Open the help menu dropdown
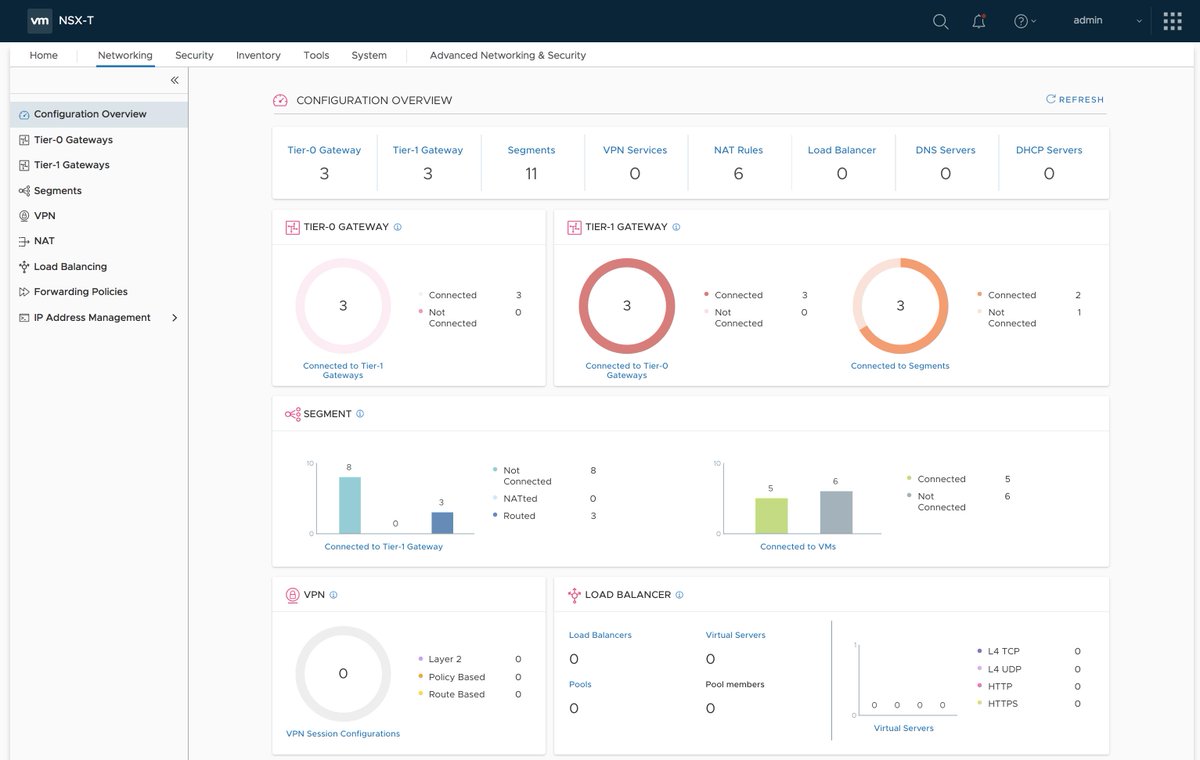This screenshot has height=760, width=1200. pyautogui.click(x=1022, y=20)
